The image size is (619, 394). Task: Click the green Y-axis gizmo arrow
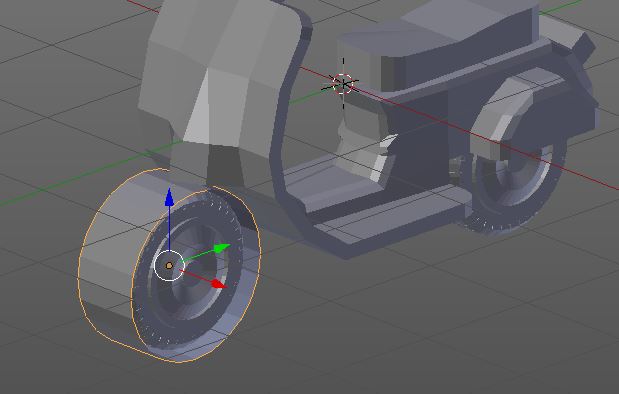(x=222, y=248)
